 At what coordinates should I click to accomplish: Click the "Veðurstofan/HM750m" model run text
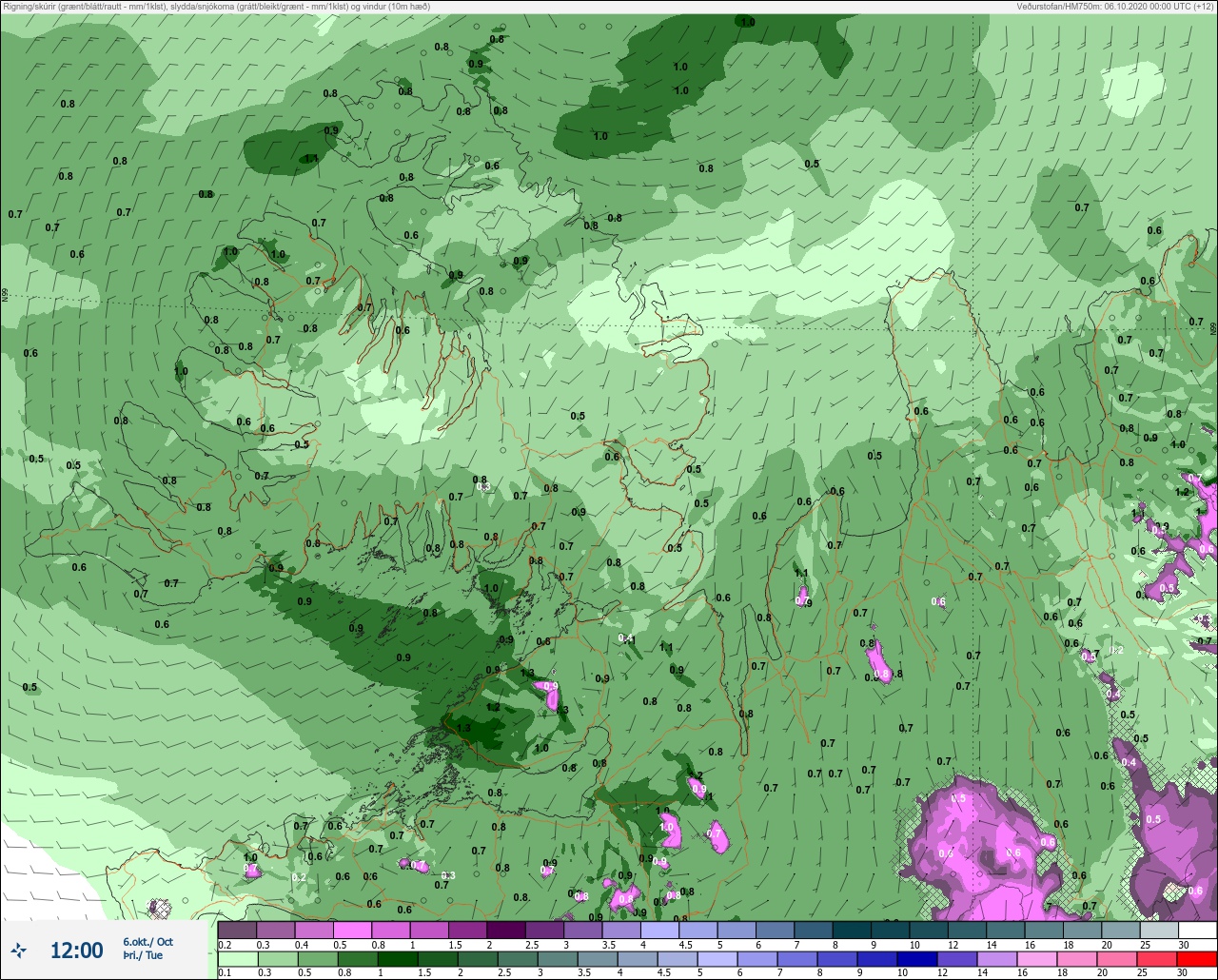pos(1115,7)
